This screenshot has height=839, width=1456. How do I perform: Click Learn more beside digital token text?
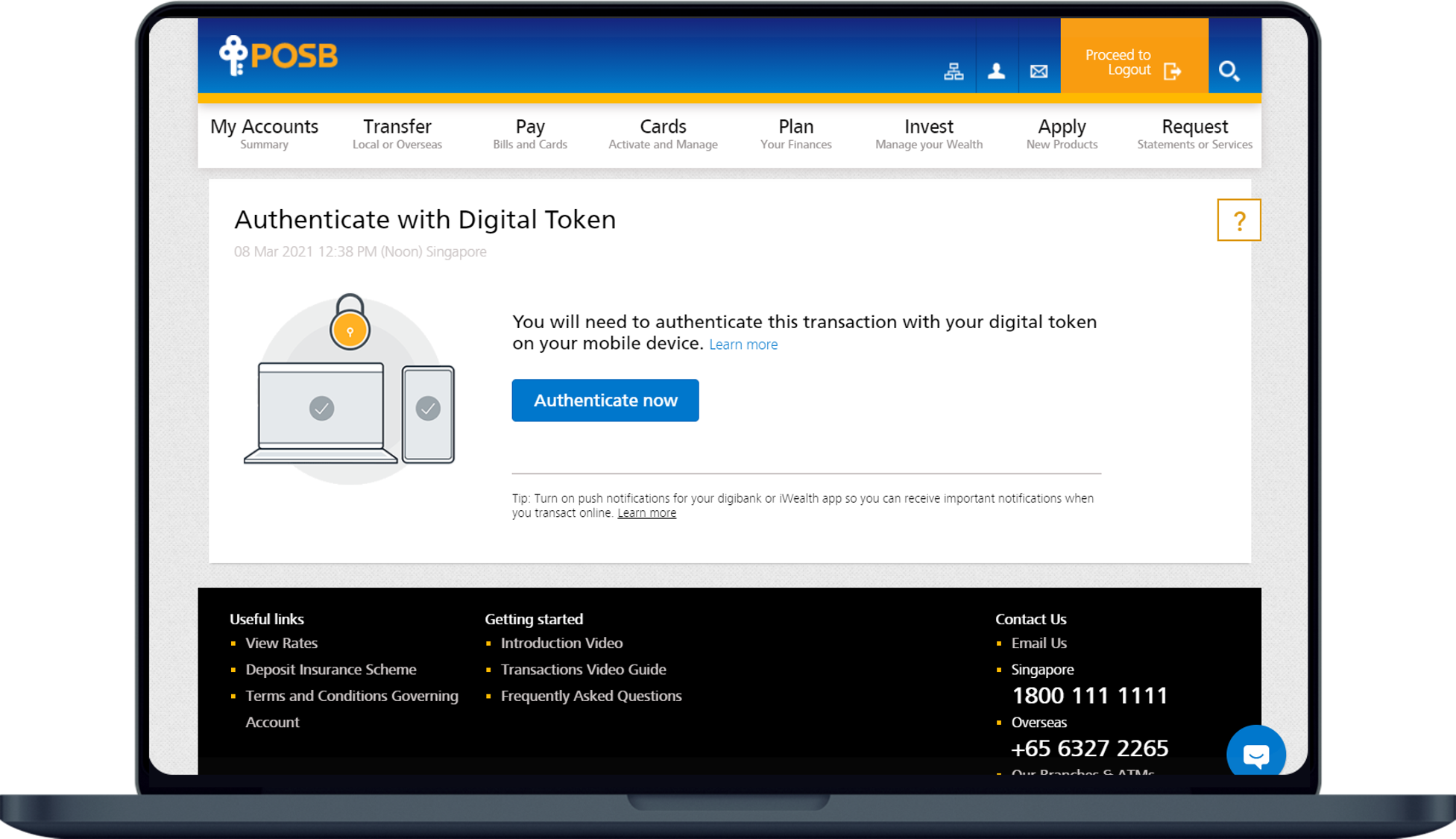coord(743,345)
